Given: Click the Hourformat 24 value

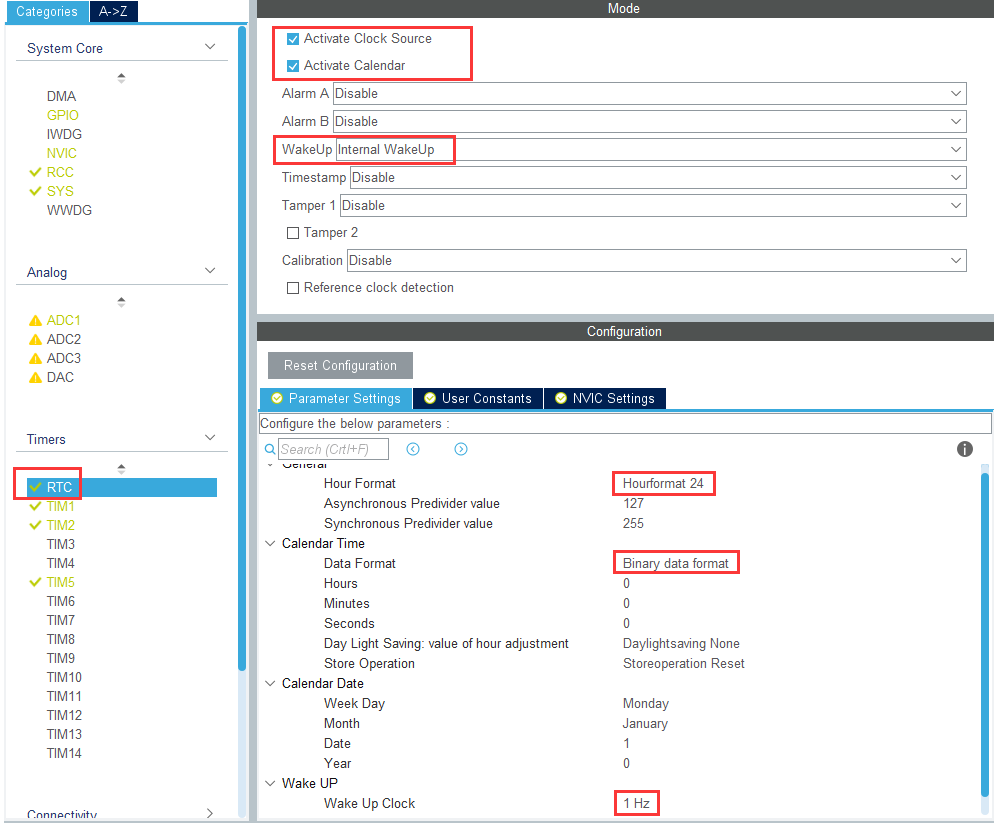Looking at the screenshot, I should point(663,483).
